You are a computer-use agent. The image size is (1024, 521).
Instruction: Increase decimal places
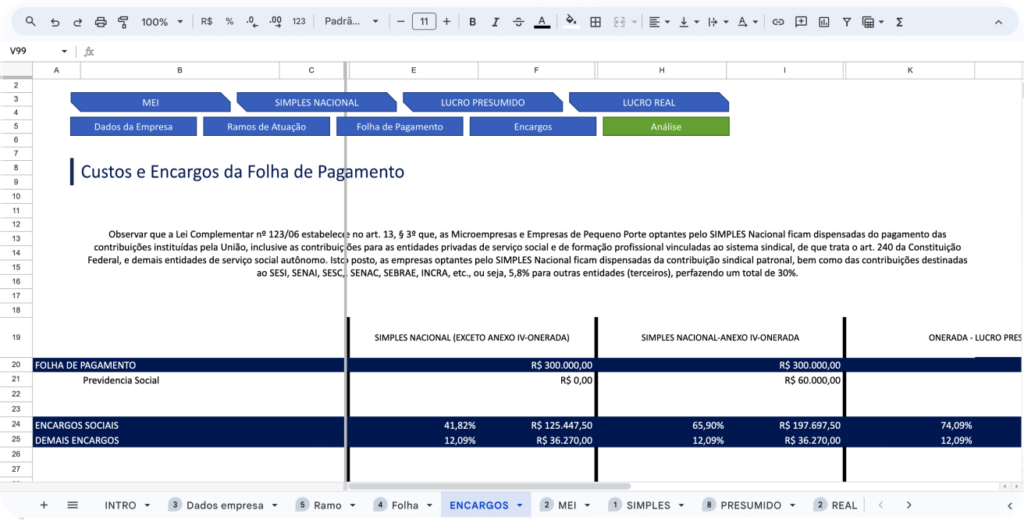pyautogui.click(x=276, y=22)
